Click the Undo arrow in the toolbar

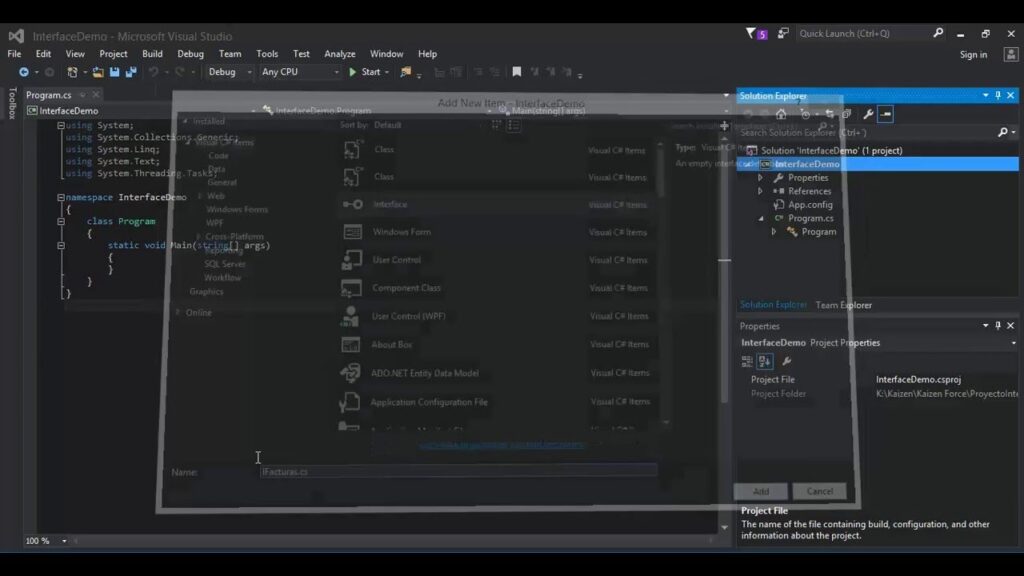point(153,72)
